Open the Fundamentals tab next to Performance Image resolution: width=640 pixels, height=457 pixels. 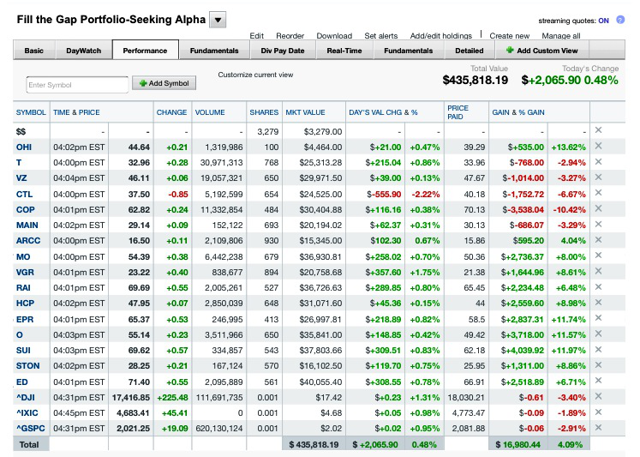pos(214,51)
